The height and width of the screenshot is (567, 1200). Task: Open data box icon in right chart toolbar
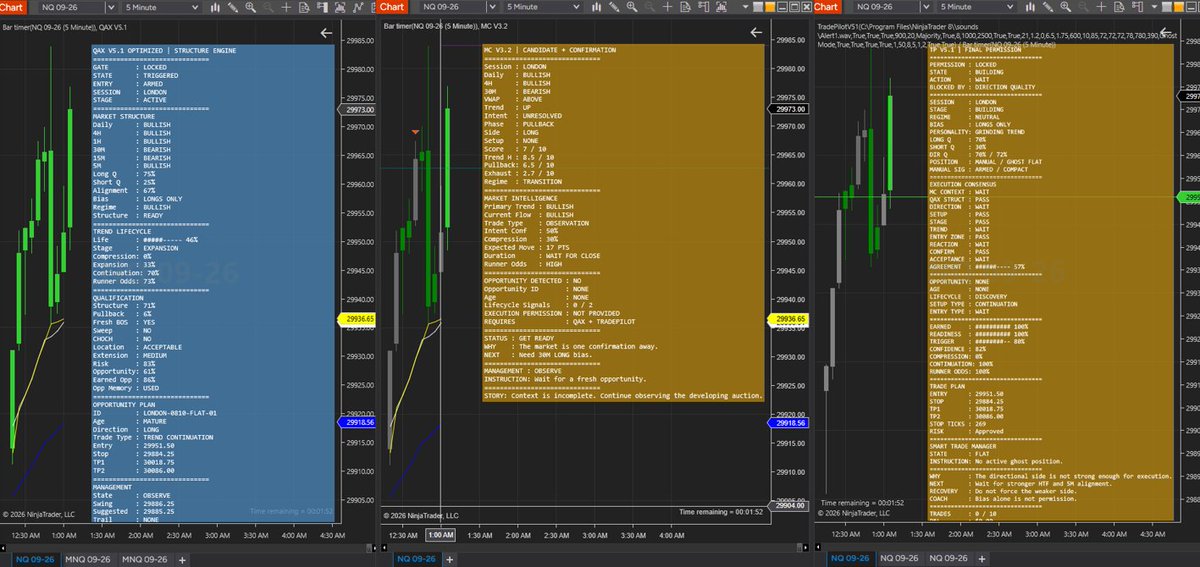pyautogui.click(x=1119, y=7)
